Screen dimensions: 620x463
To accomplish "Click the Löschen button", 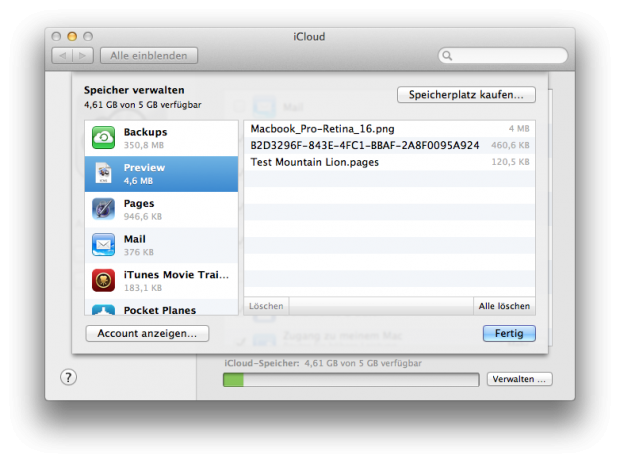I will click(x=266, y=306).
